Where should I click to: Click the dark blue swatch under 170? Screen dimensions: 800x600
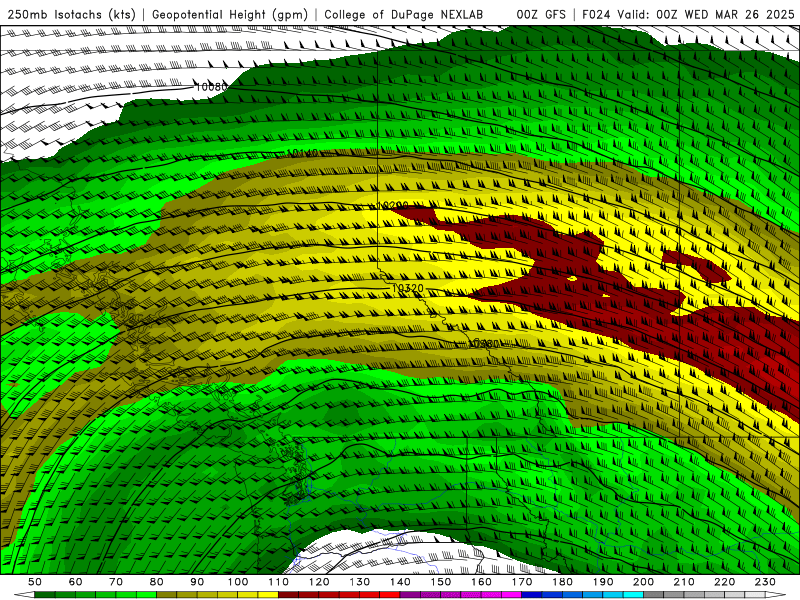click(532, 595)
